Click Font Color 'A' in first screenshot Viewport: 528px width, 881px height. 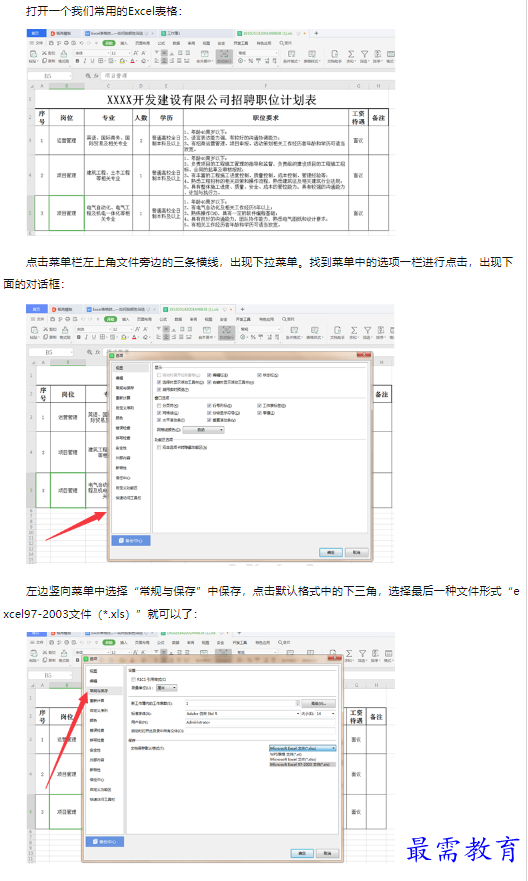click(133, 61)
